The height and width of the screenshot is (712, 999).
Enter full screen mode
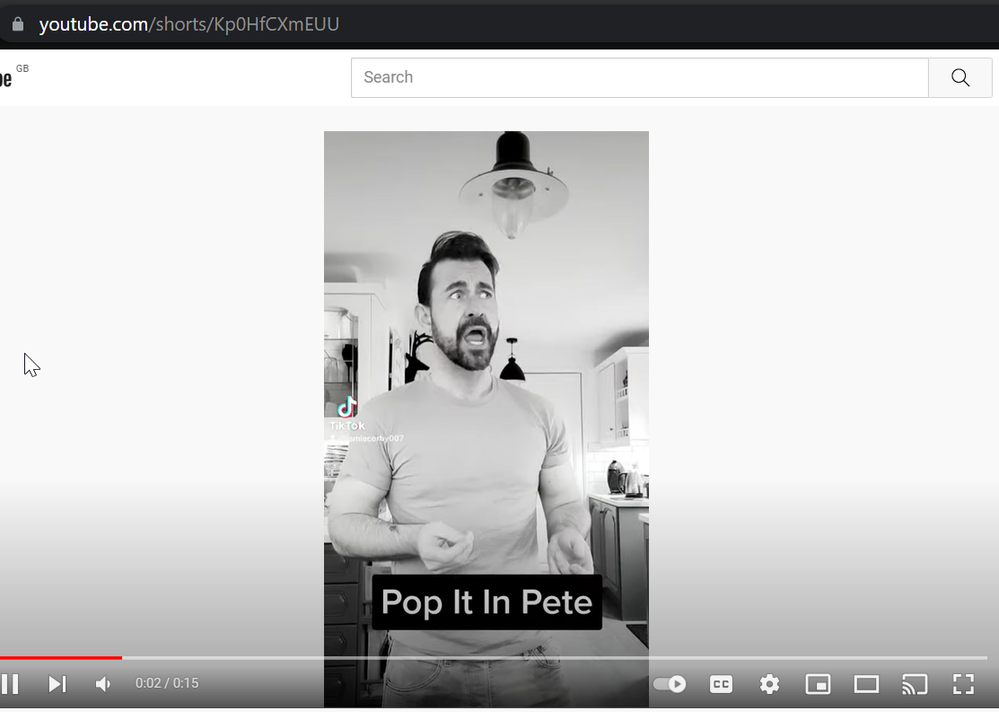coord(963,684)
